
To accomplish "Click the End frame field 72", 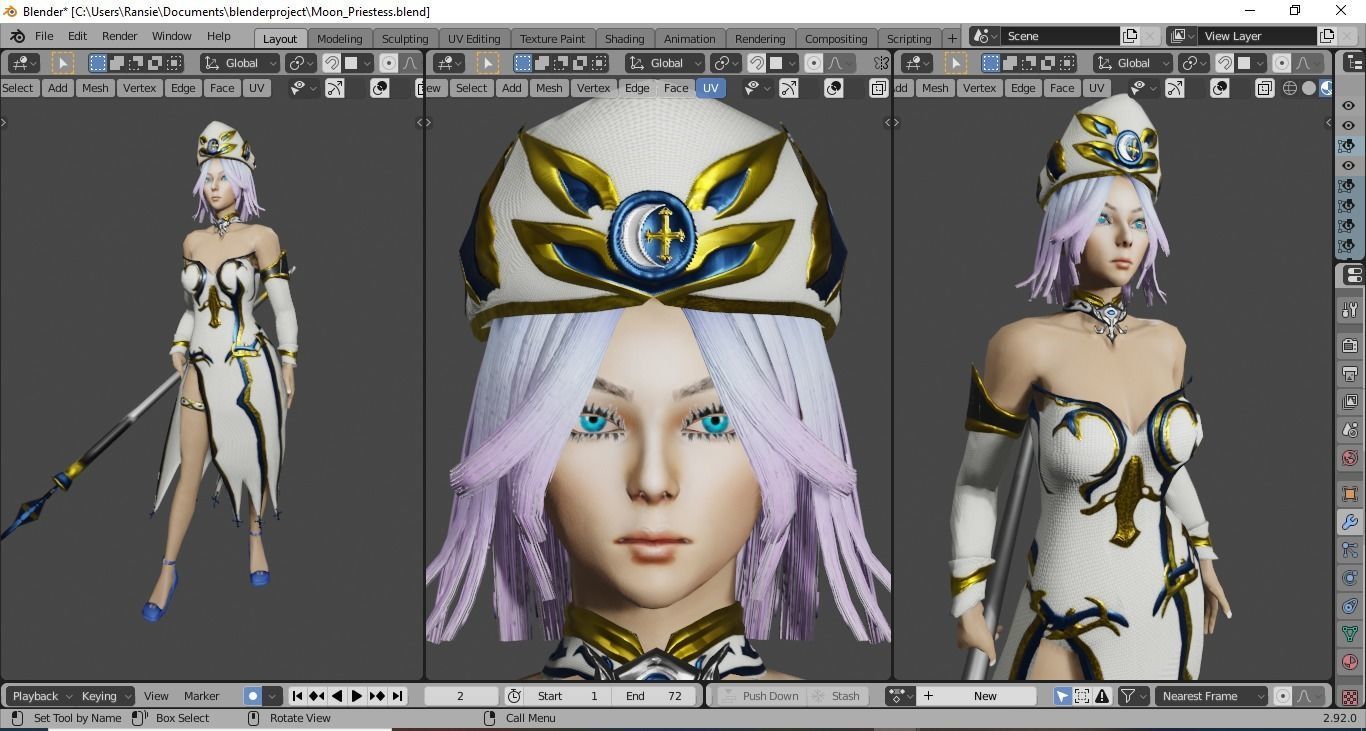I will tap(654, 696).
